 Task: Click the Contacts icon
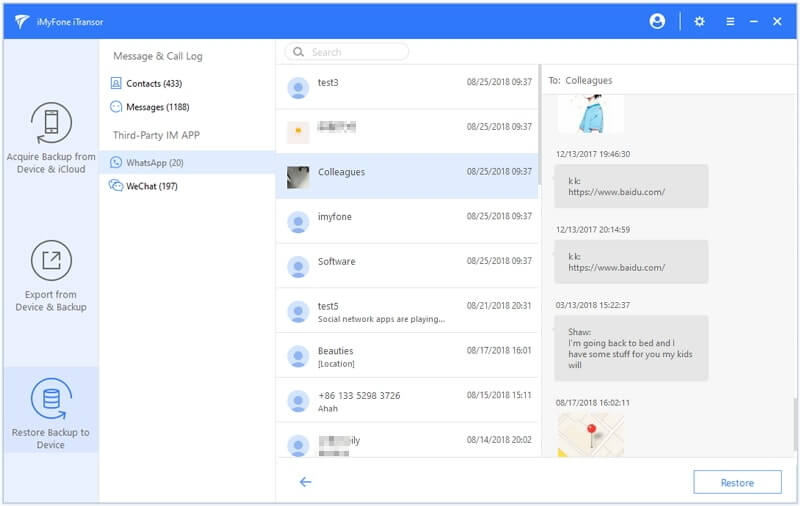(116, 83)
